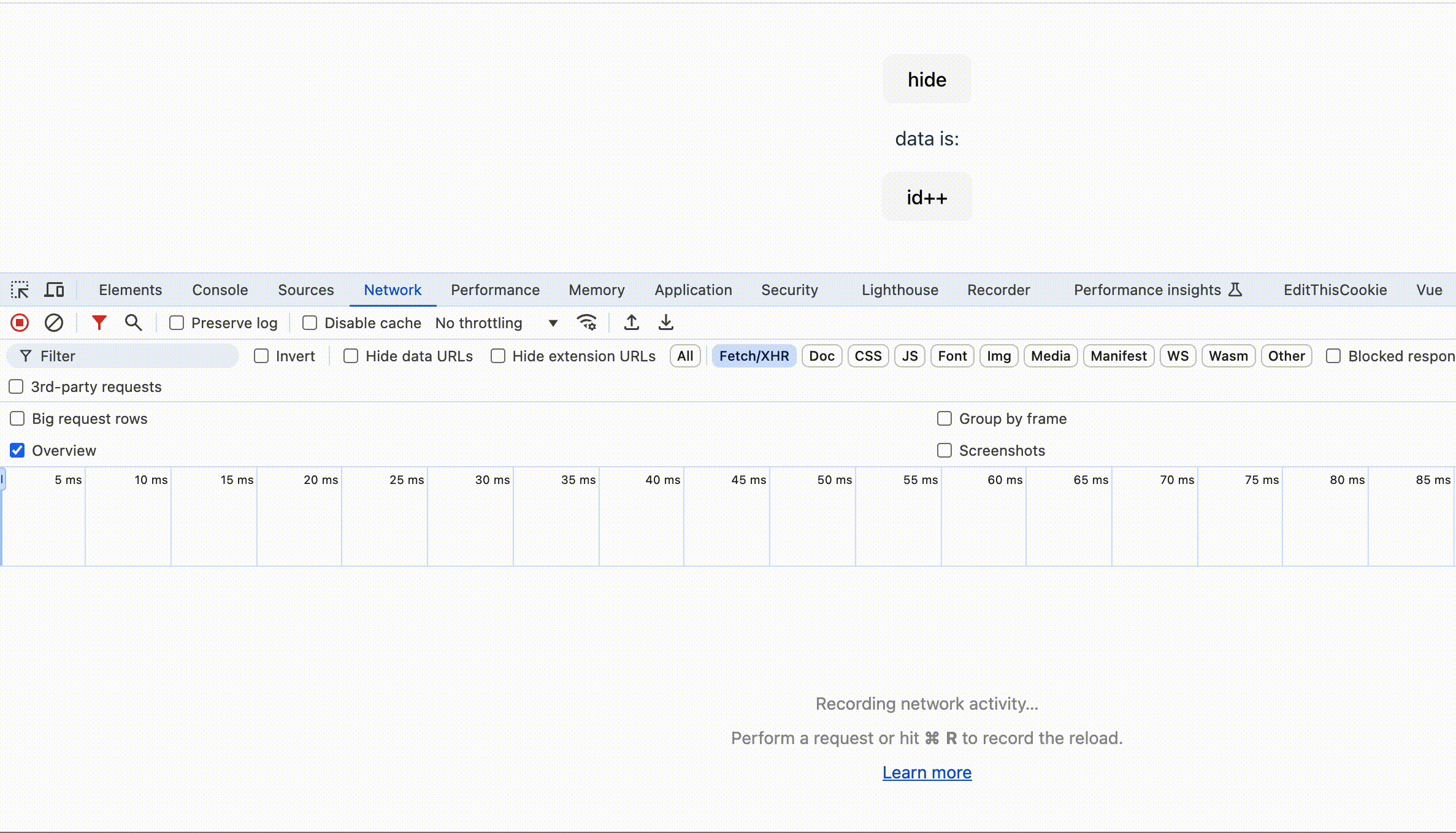Toggle the Overview checkbox
1456x833 pixels.
[x=17, y=450]
